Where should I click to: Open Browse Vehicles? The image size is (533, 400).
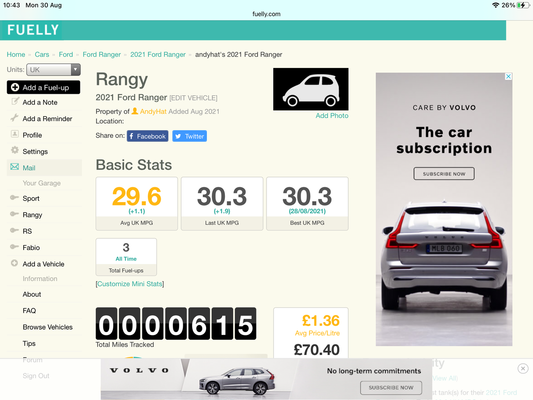[48, 327]
